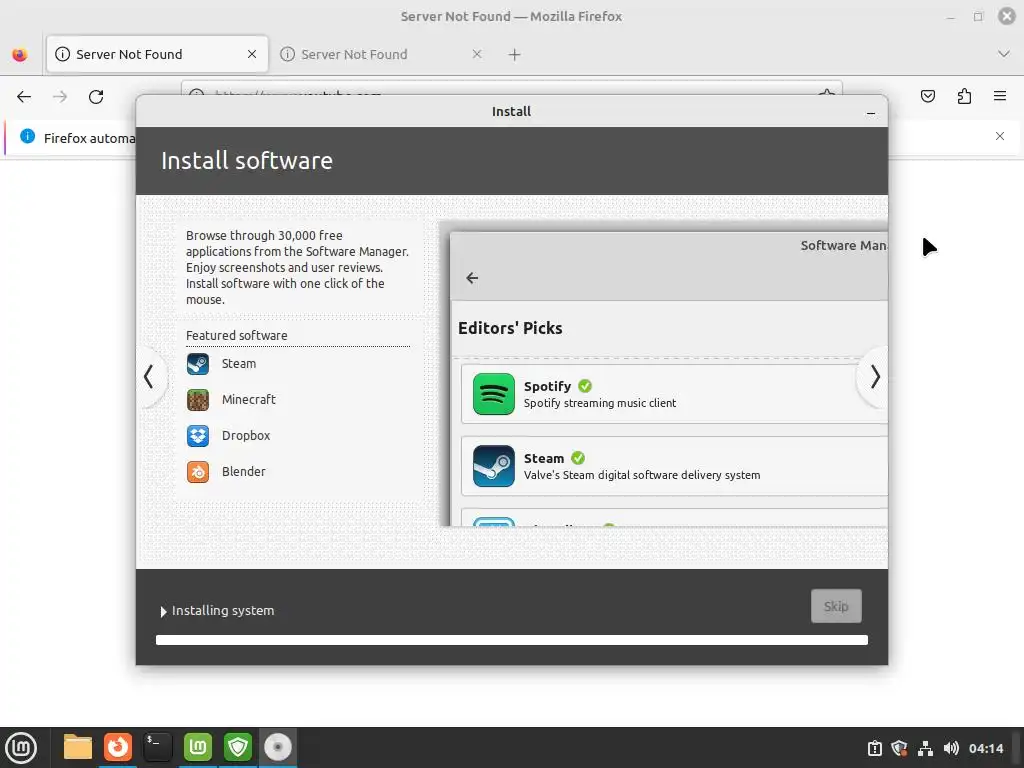Image resolution: width=1024 pixels, height=768 pixels.
Task: Click the clipboard tray icon
Action: click(x=874, y=748)
